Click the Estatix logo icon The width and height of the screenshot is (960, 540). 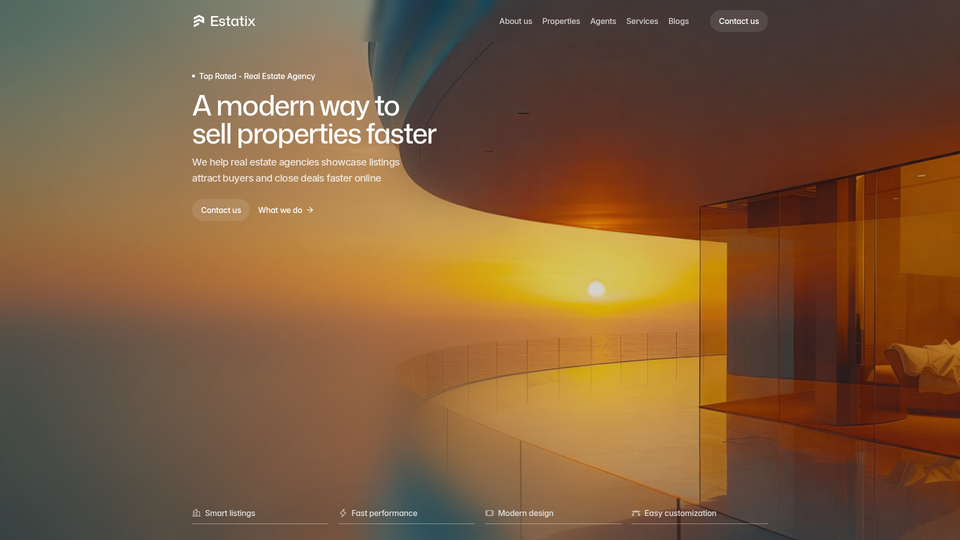(x=198, y=21)
